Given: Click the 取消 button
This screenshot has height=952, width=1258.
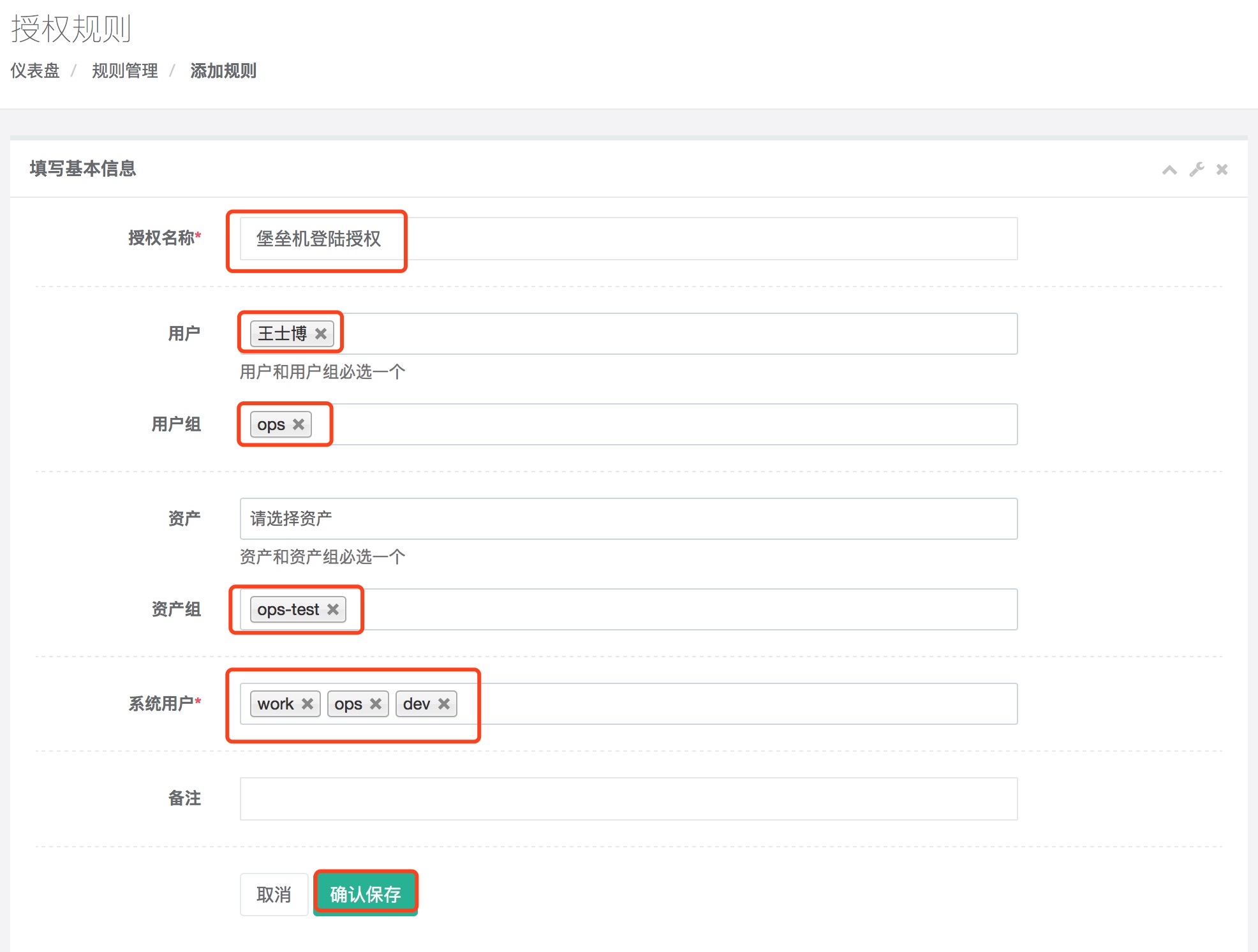Looking at the screenshot, I should [x=274, y=895].
